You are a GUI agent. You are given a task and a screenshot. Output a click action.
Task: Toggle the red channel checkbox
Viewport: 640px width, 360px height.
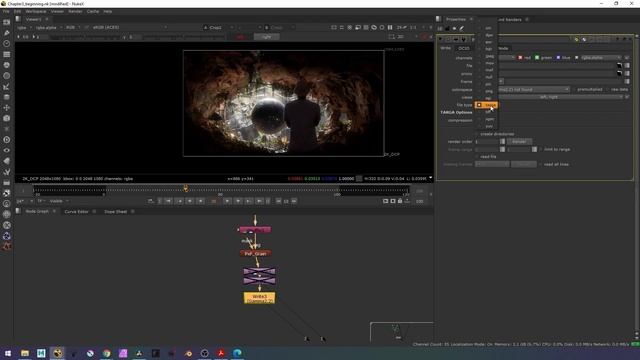[520, 58]
